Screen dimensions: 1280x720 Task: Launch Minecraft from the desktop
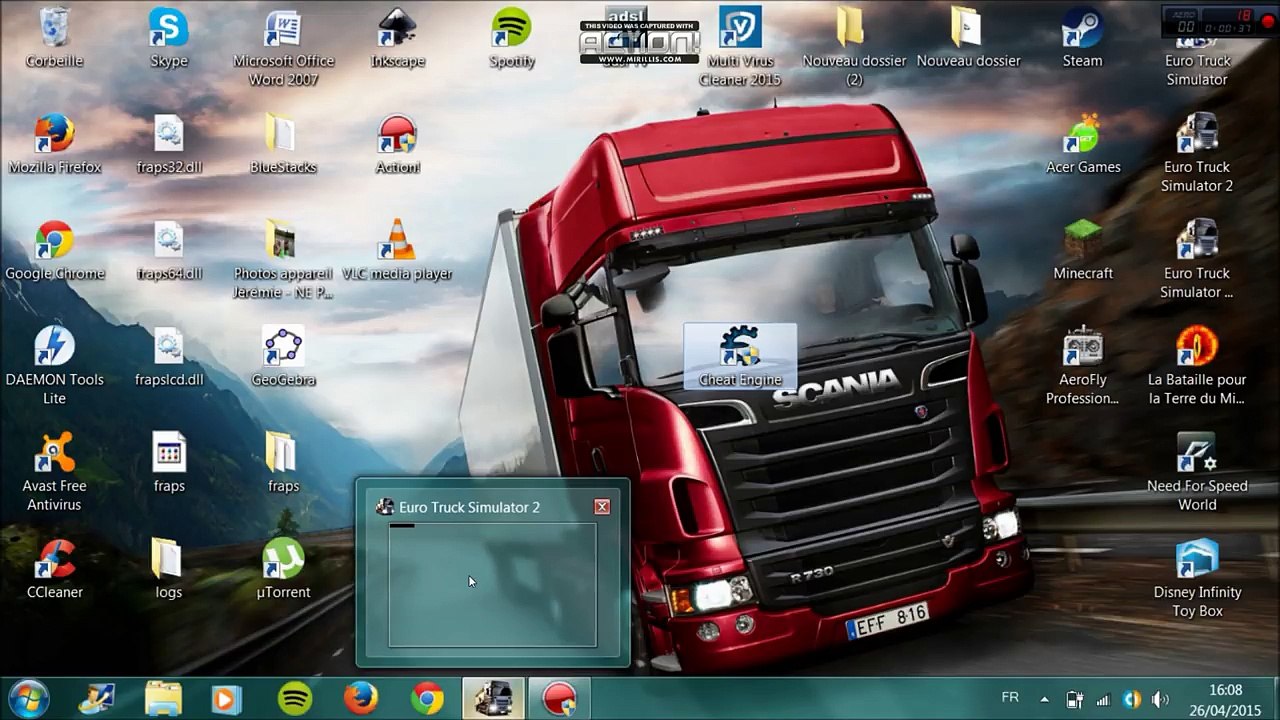[1082, 250]
